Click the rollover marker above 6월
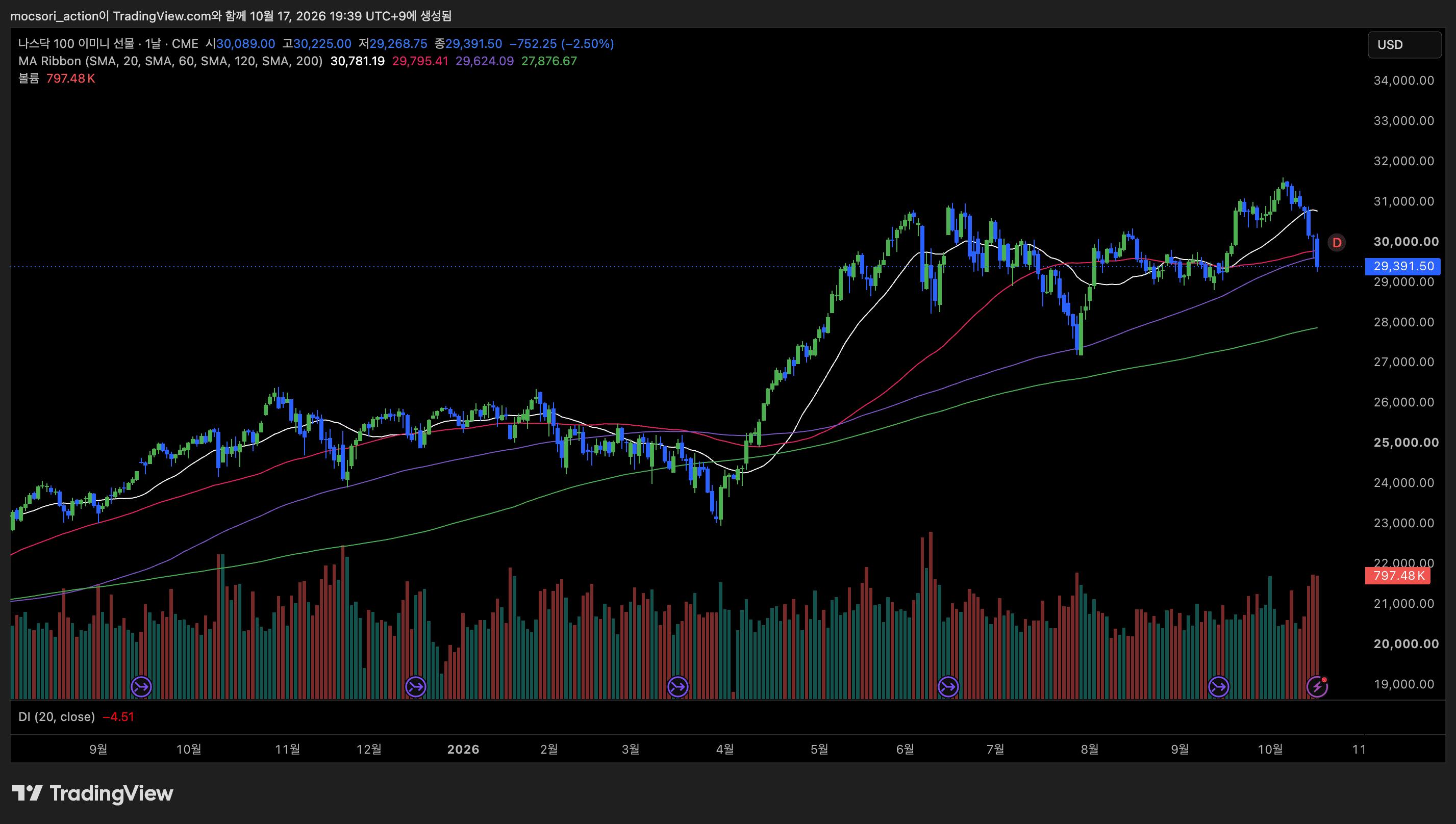The height and width of the screenshot is (824, 1456). pyautogui.click(x=948, y=687)
